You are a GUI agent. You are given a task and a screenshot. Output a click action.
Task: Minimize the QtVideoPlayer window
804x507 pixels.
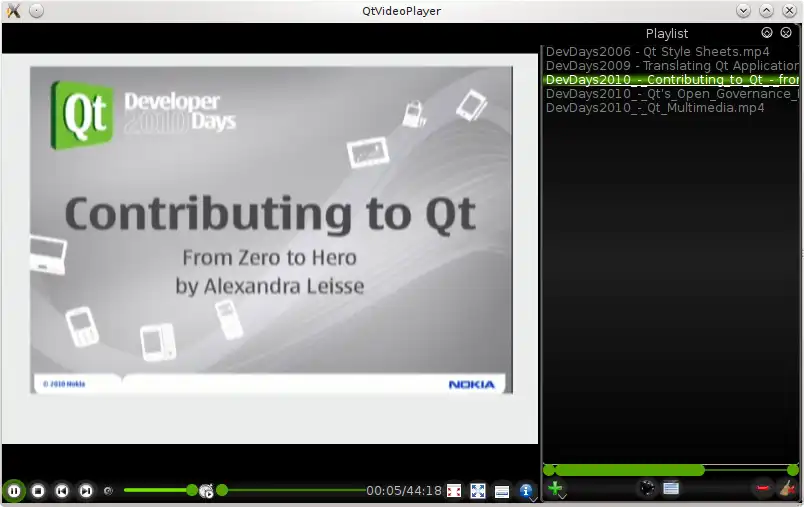(743, 11)
